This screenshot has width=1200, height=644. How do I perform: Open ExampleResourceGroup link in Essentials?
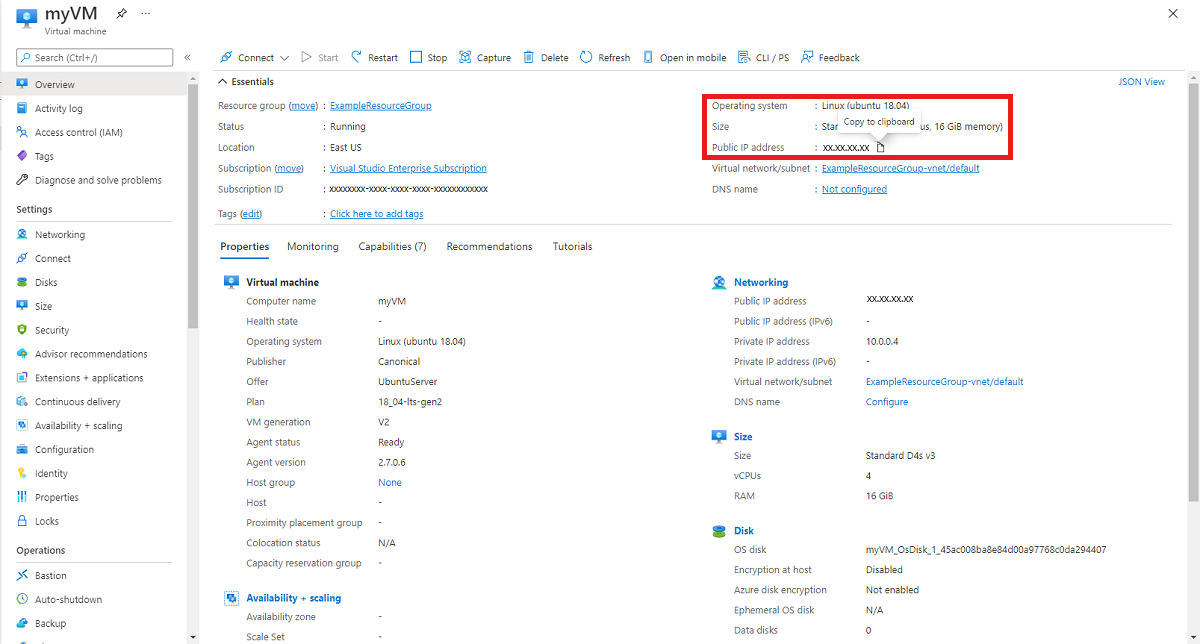pyautogui.click(x=381, y=106)
